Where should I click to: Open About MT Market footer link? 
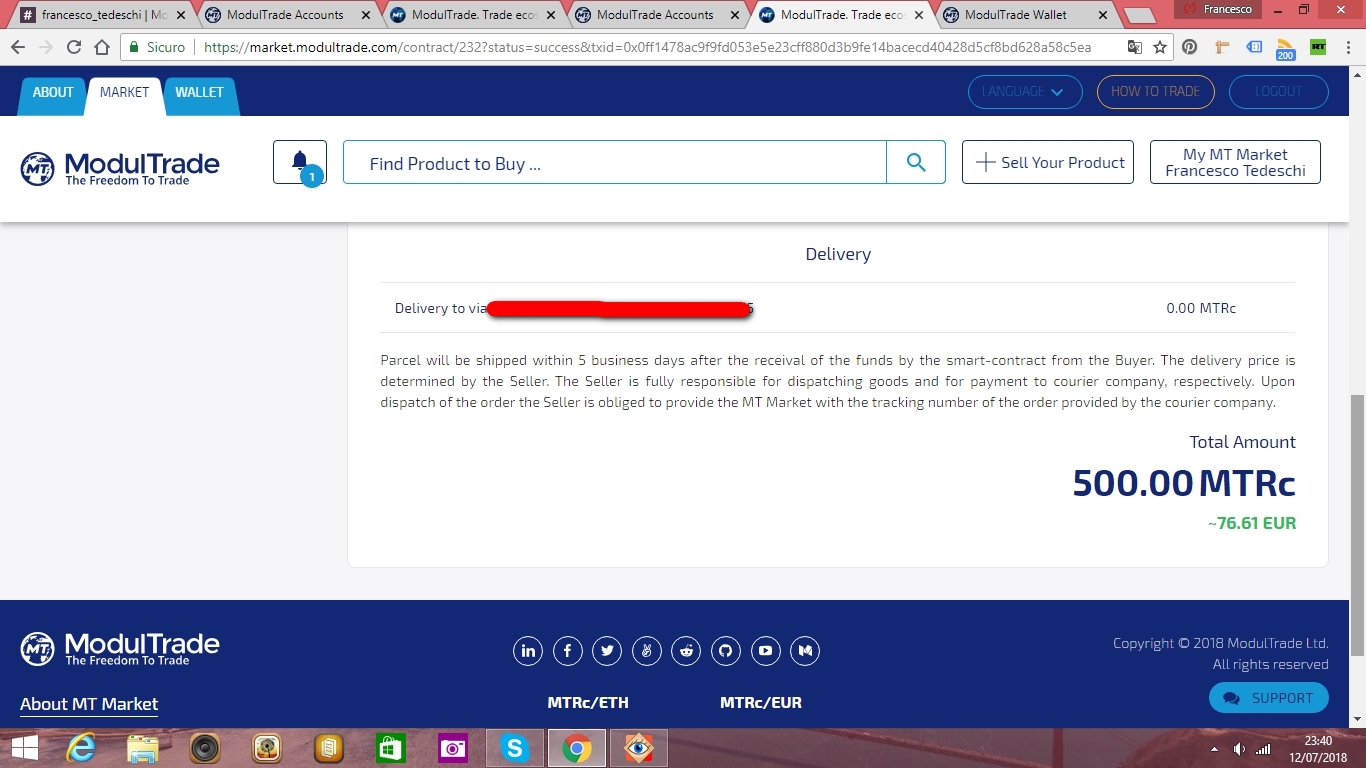pos(89,704)
